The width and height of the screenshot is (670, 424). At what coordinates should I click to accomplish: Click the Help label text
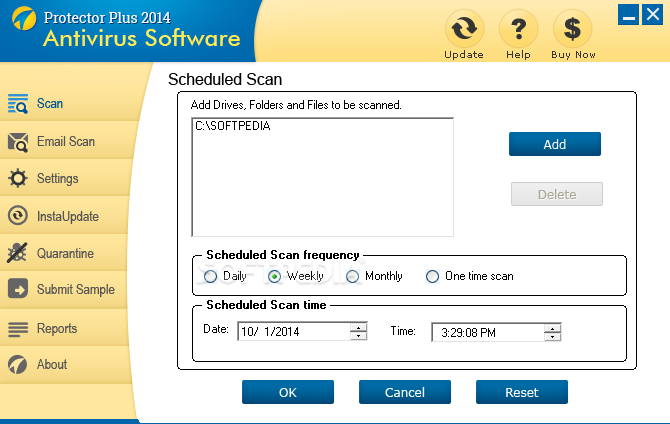coord(518,55)
